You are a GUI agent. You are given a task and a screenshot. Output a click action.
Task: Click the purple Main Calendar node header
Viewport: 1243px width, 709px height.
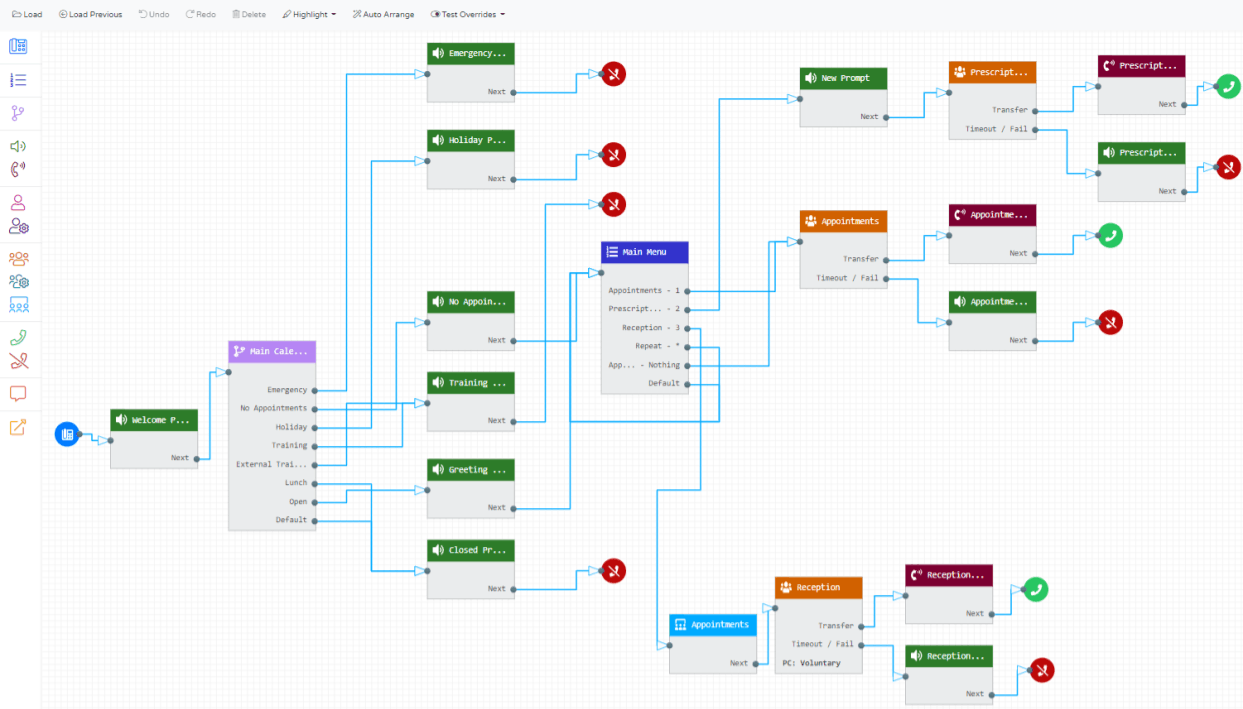tap(272, 352)
